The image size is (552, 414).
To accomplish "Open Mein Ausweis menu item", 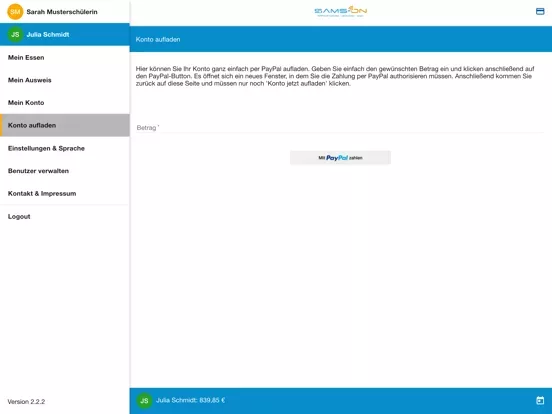I will click(65, 80).
